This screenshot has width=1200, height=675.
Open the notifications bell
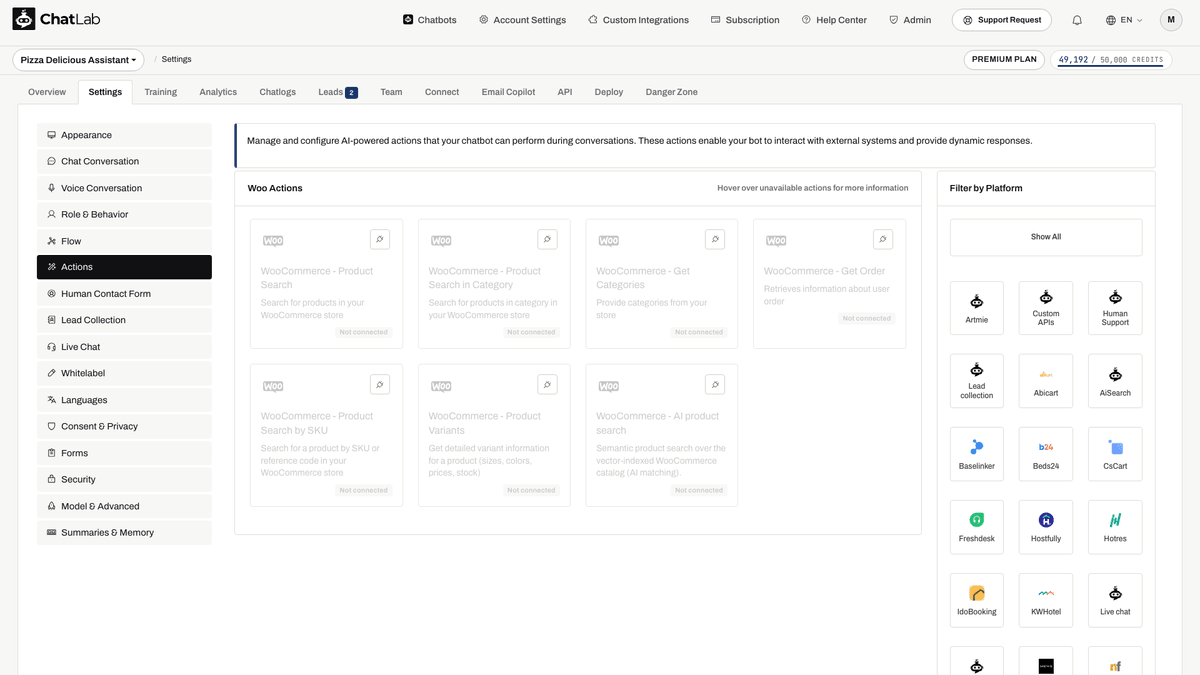pyautogui.click(x=1077, y=20)
